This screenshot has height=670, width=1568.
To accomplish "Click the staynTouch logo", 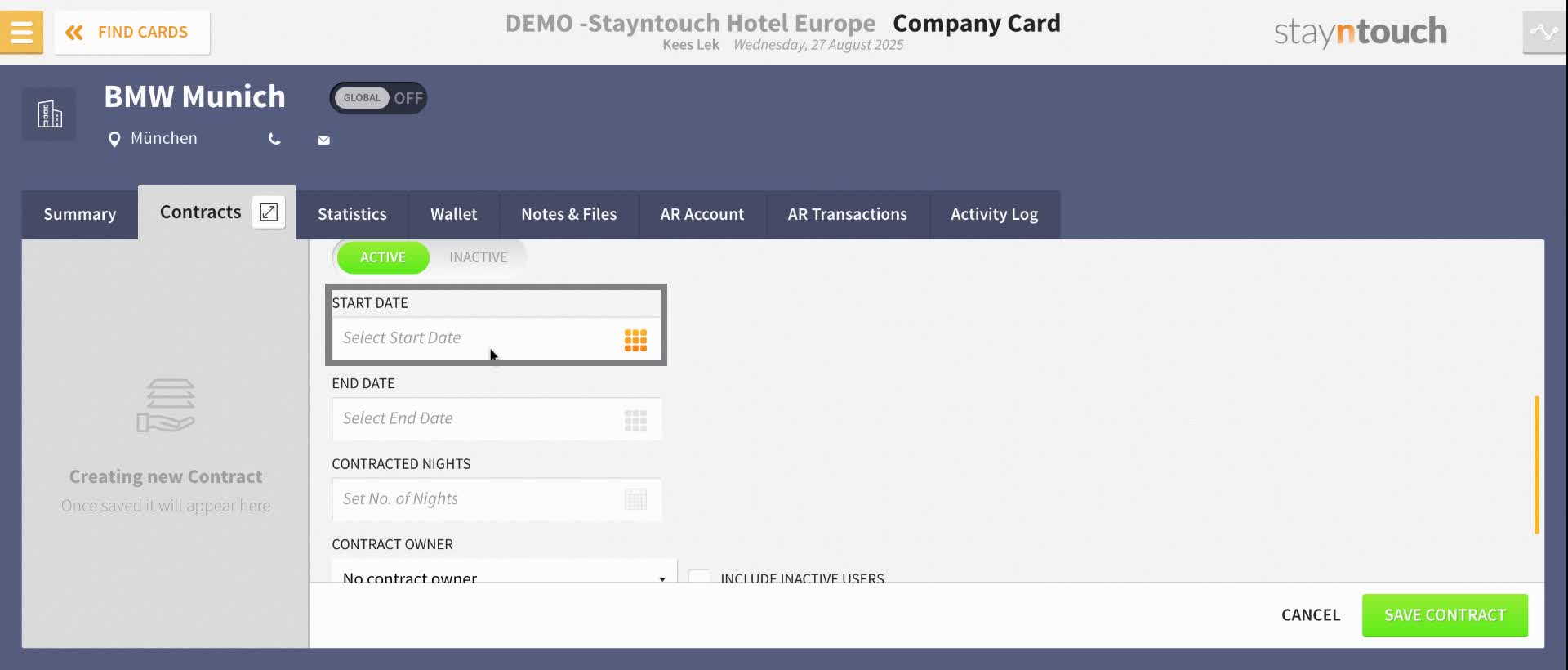I will click(1361, 32).
